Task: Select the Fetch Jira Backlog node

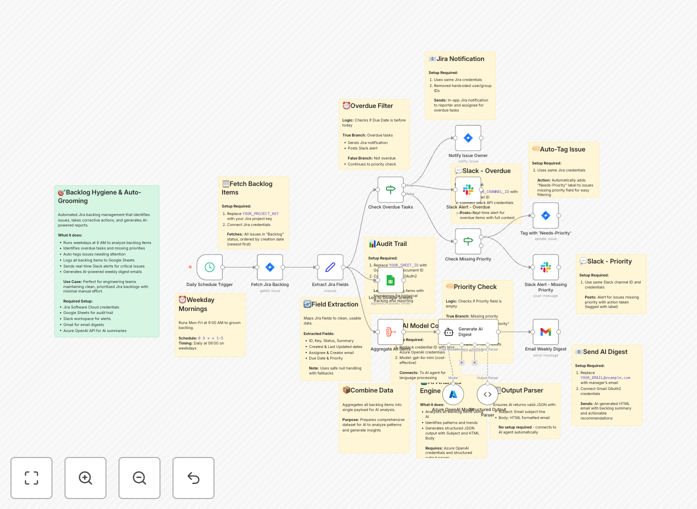Action: click(270, 267)
